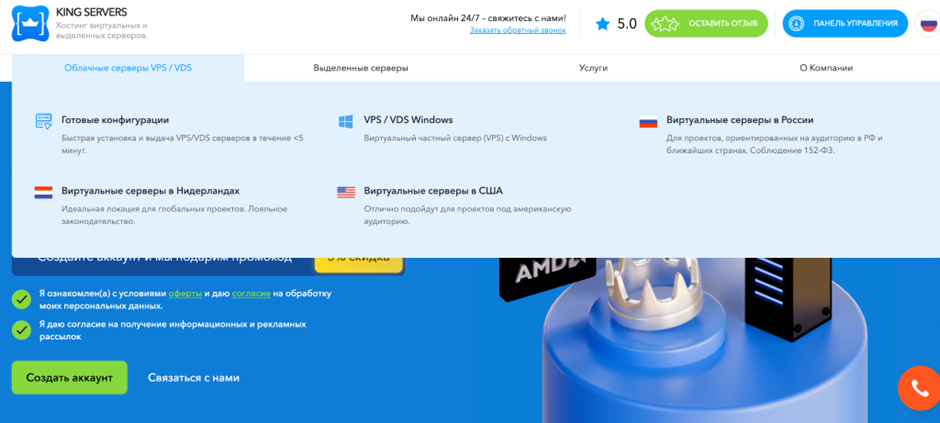
Task: Click description mentioning Соблюдение 152-ФЗ
Action: tap(775, 144)
